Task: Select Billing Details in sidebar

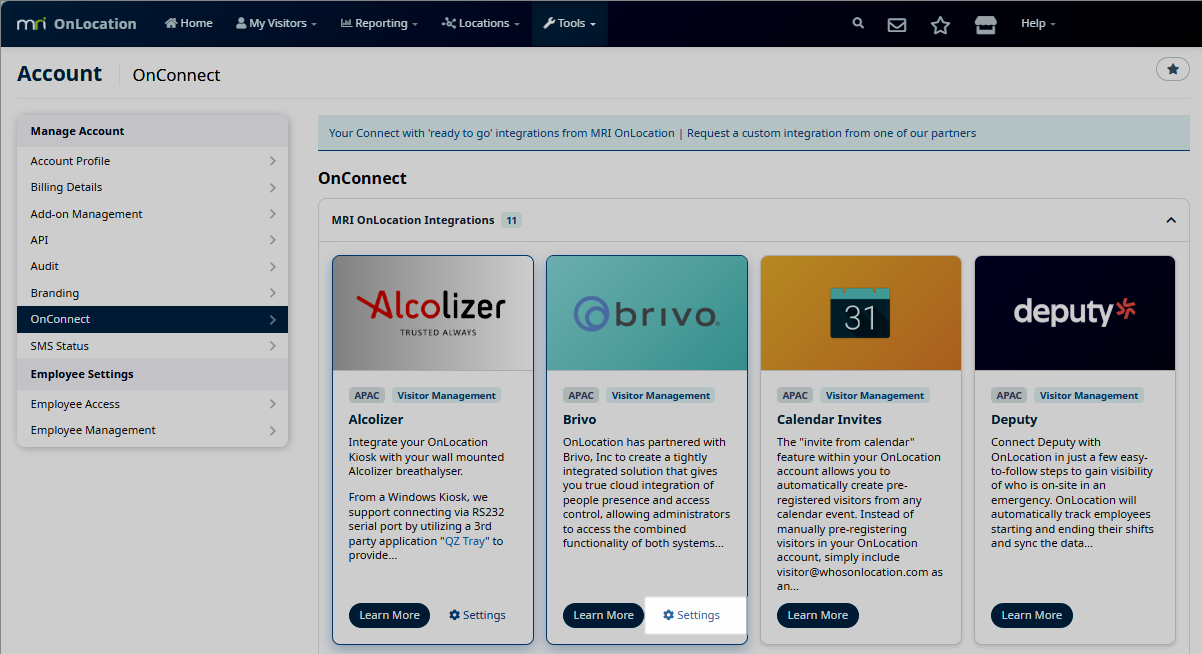Action: (x=152, y=187)
